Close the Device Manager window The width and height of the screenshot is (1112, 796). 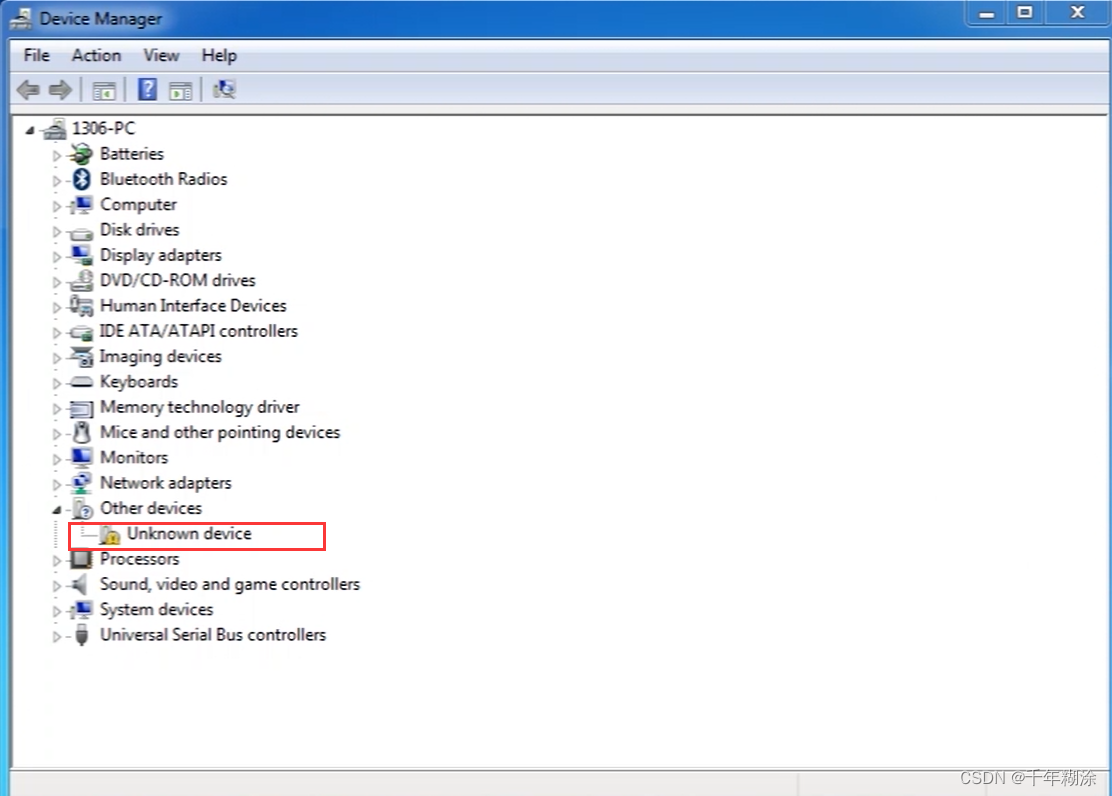click(x=1078, y=13)
